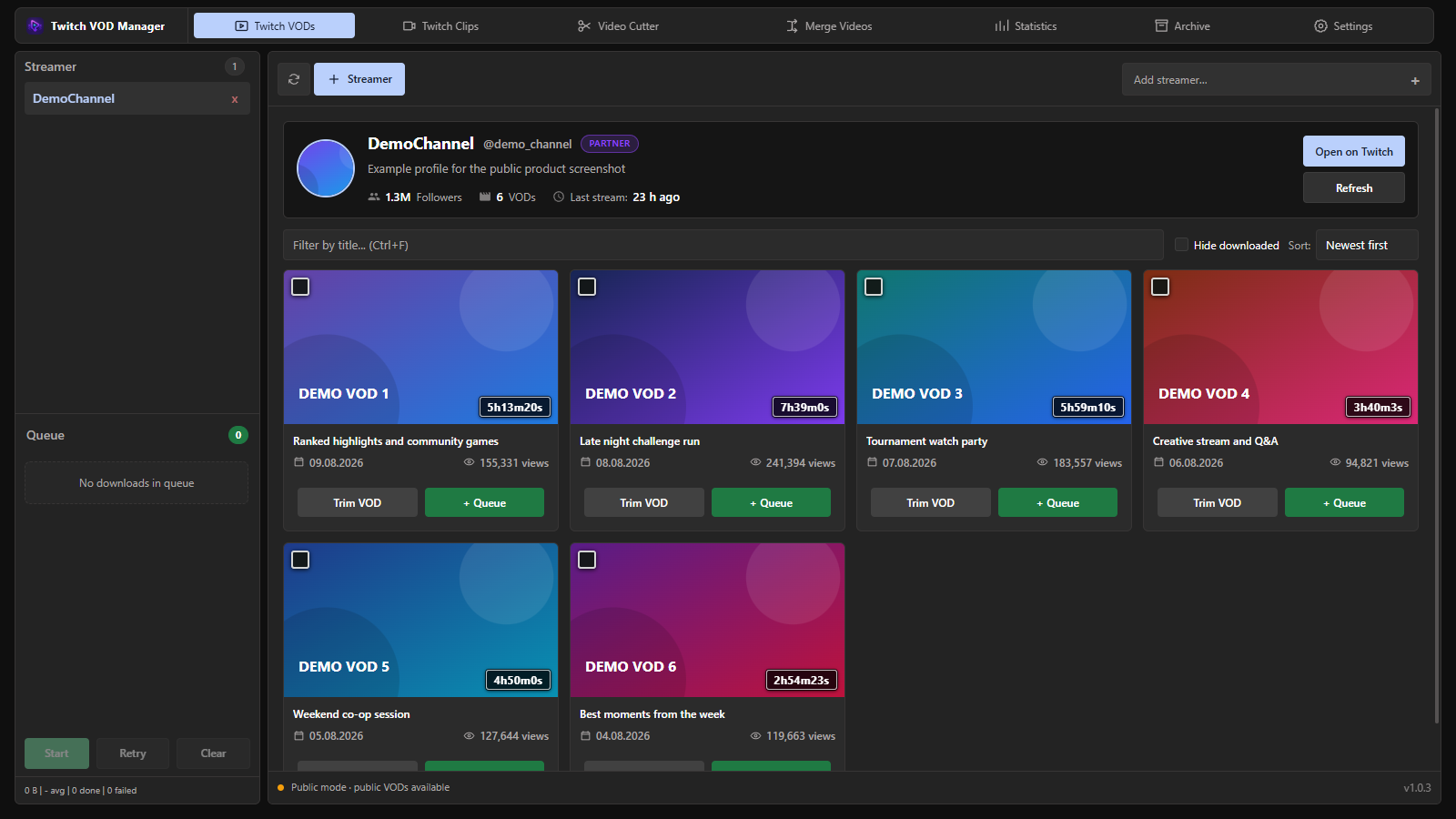Open the Twitch Clips tab
This screenshot has width=1456, height=819.
point(440,26)
